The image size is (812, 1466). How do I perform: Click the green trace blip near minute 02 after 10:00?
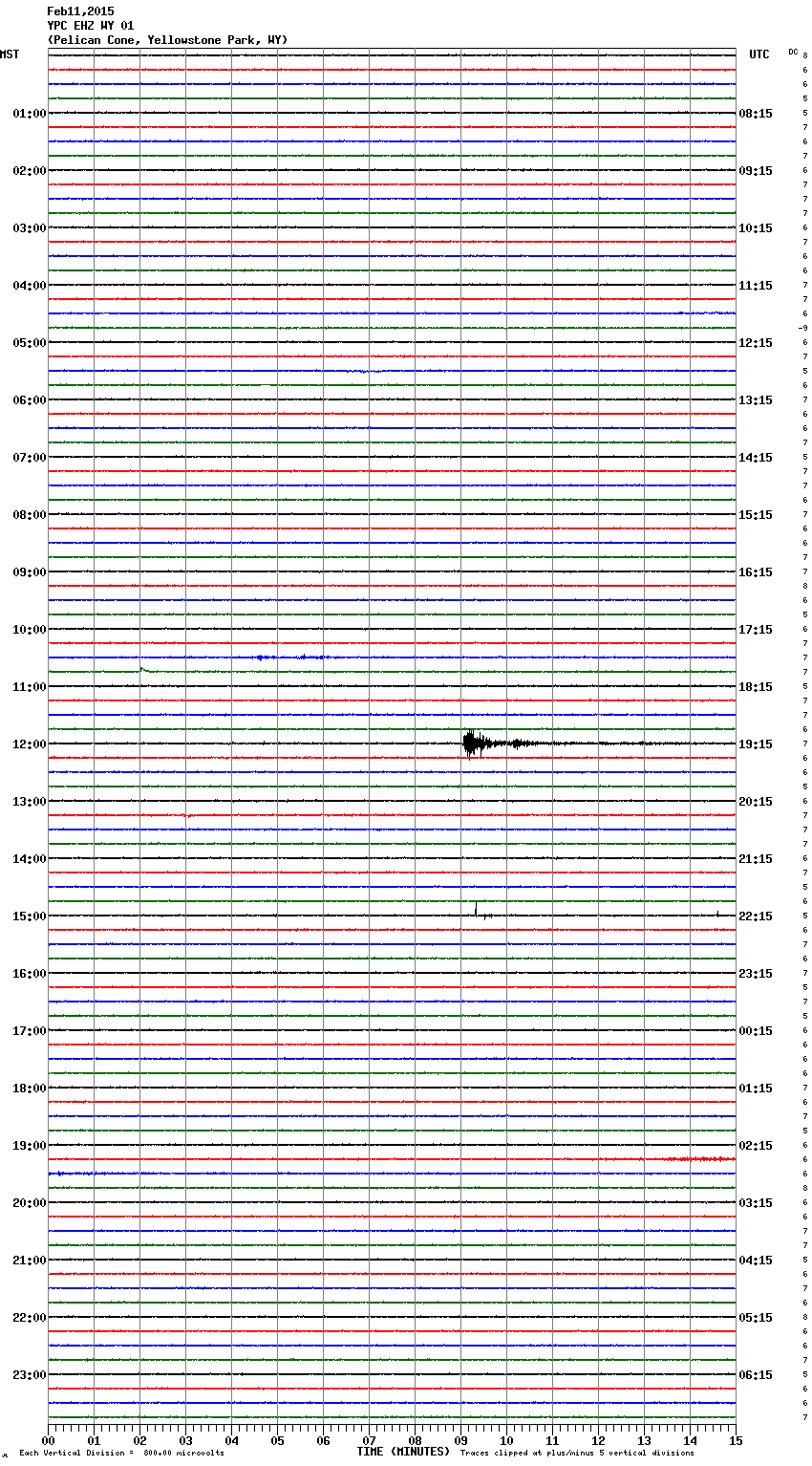click(142, 669)
